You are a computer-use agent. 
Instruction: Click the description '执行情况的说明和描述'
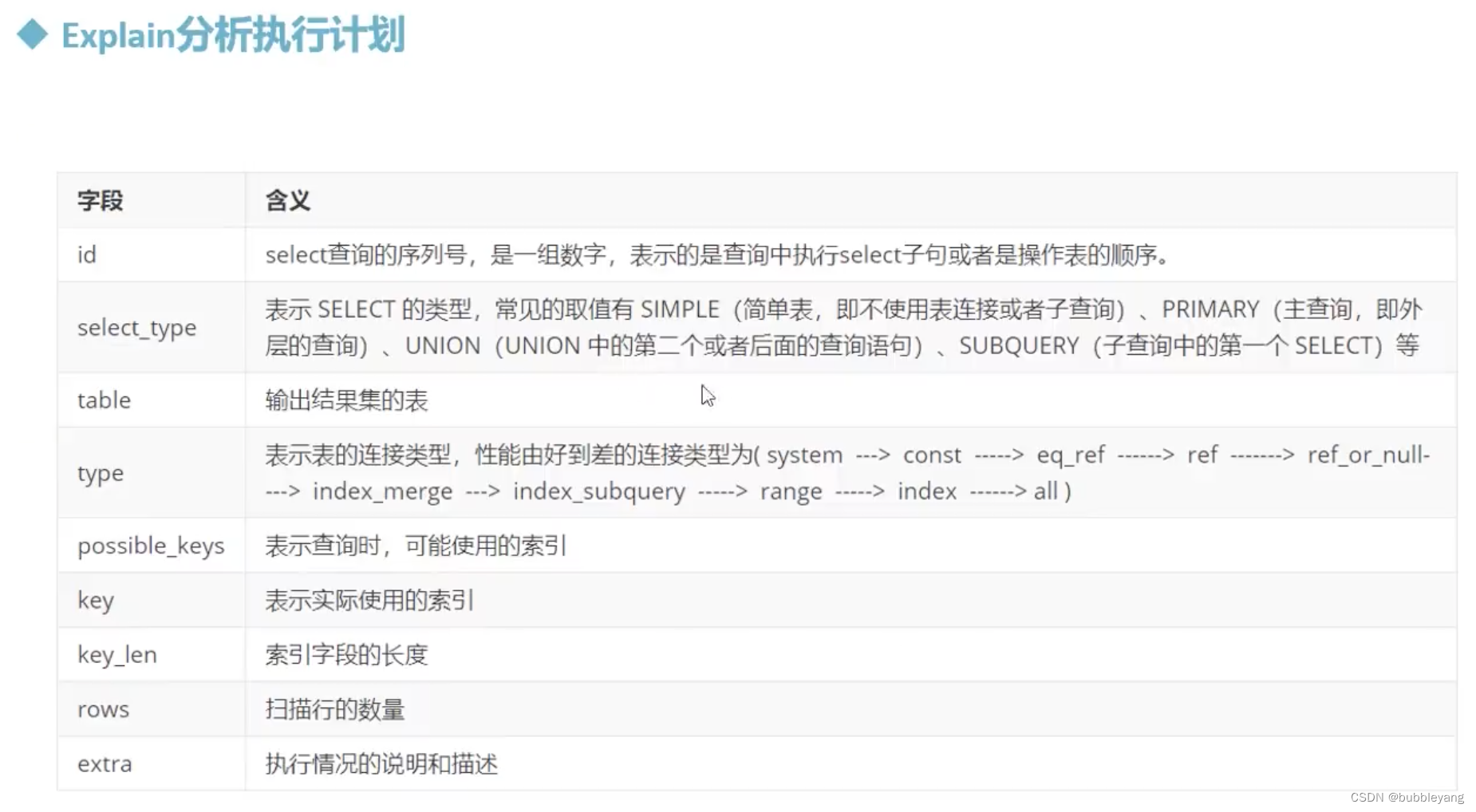click(x=381, y=764)
